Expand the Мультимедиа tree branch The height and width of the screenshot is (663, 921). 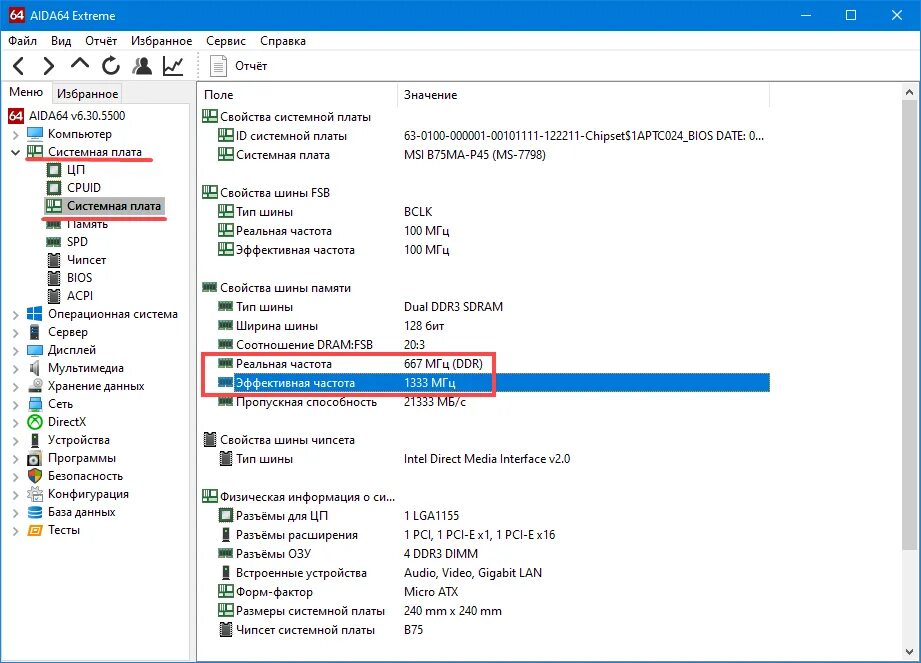point(16,369)
